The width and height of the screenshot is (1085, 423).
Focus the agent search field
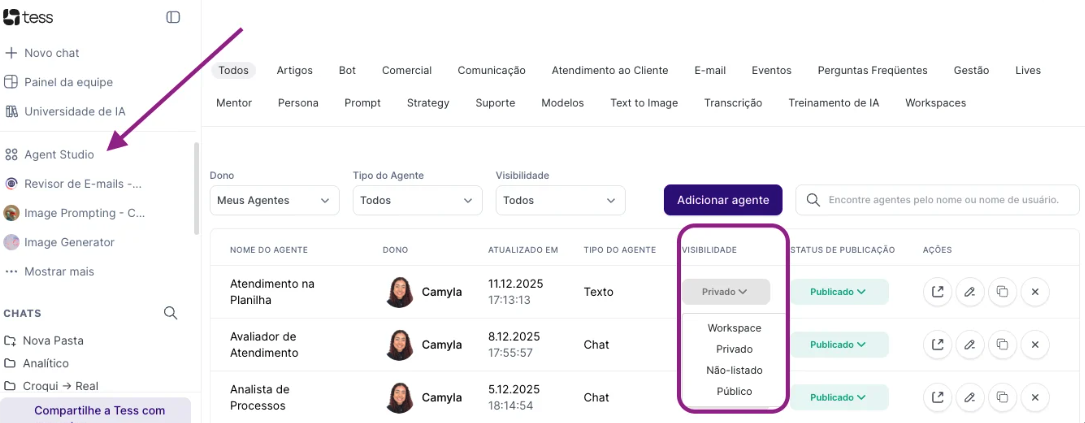(x=938, y=200)
